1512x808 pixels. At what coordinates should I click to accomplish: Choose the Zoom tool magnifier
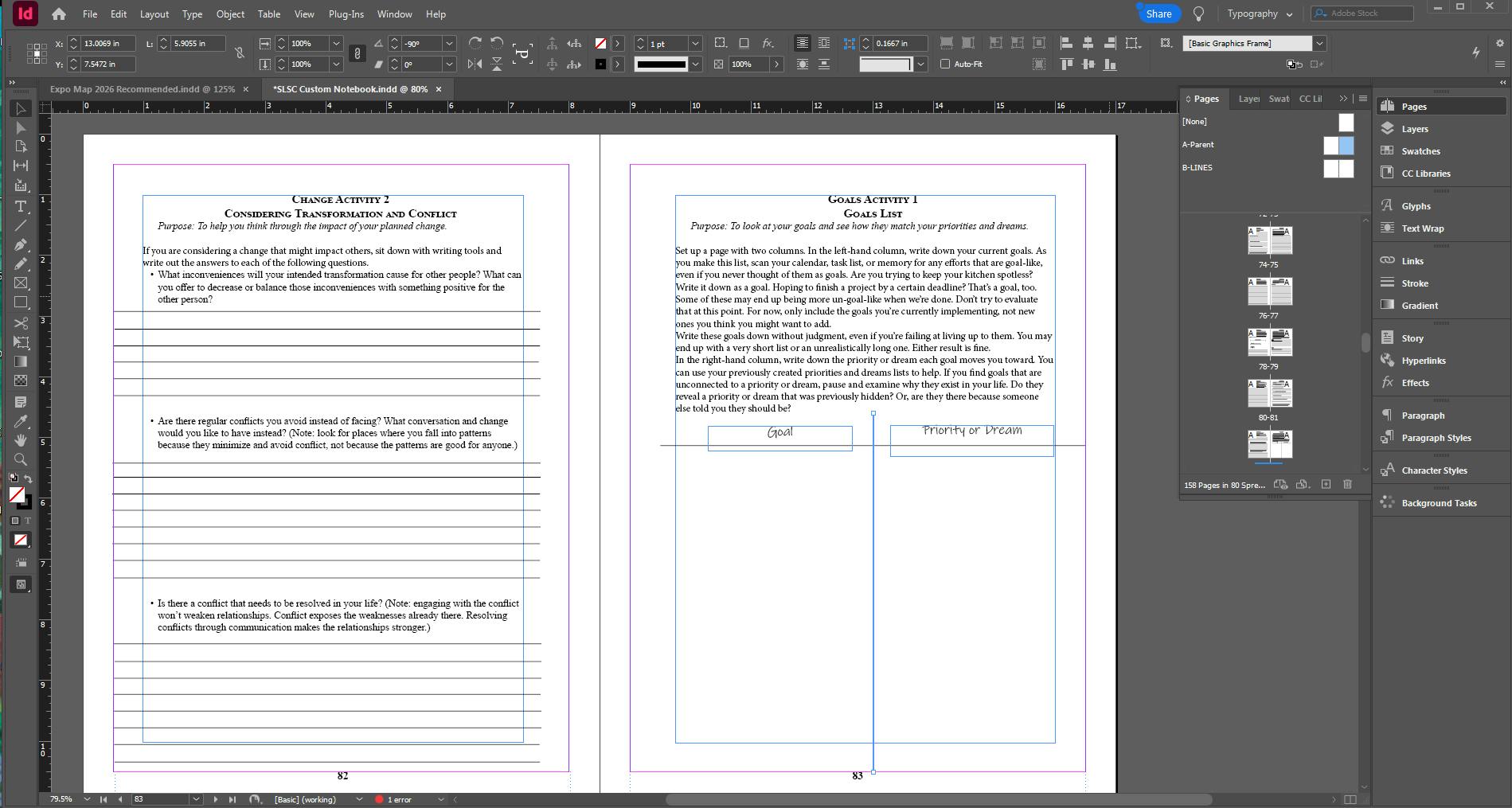coord(21,460)
